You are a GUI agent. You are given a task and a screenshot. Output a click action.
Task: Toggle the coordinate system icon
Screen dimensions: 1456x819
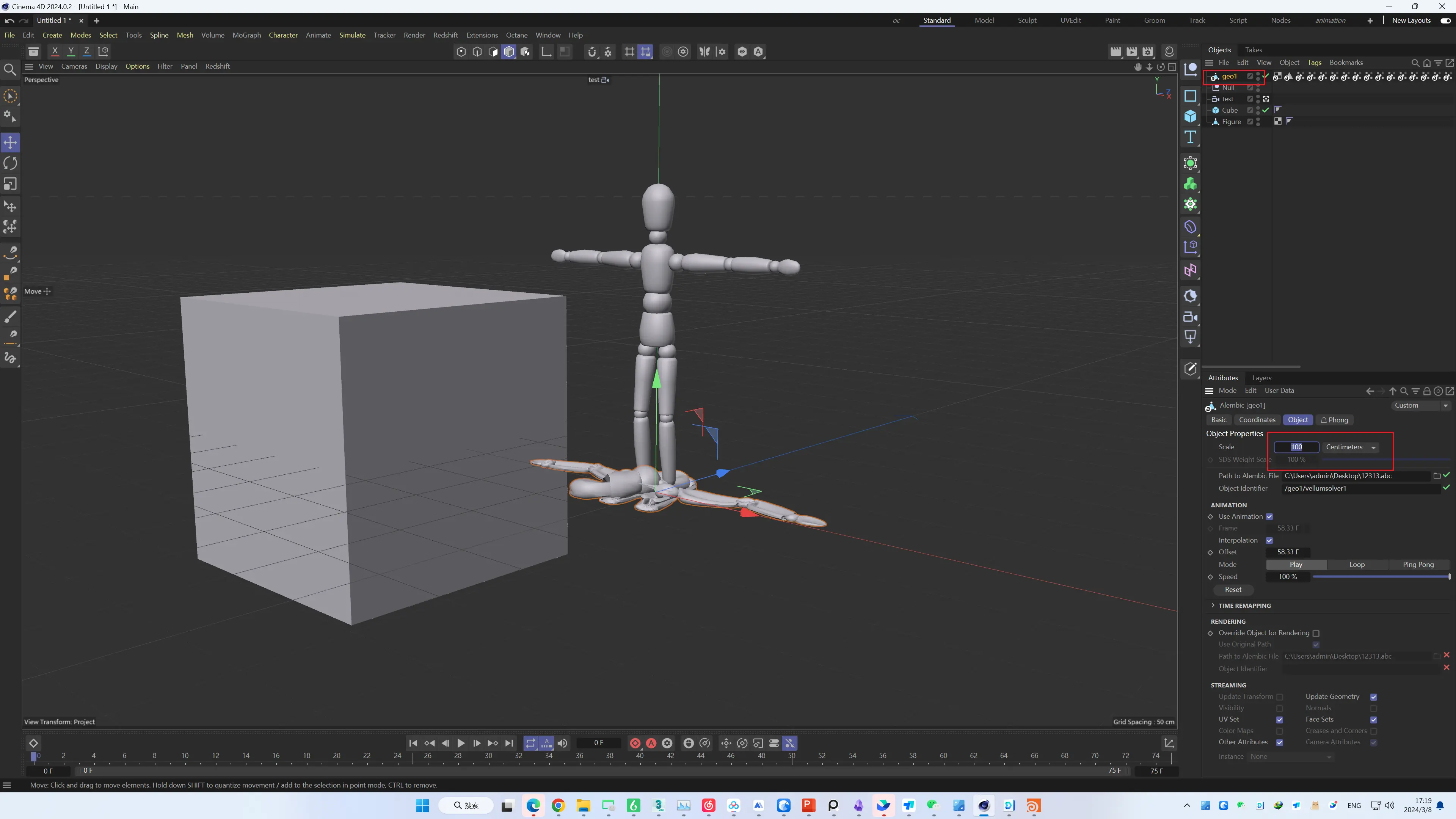click(x=103, y=52)
